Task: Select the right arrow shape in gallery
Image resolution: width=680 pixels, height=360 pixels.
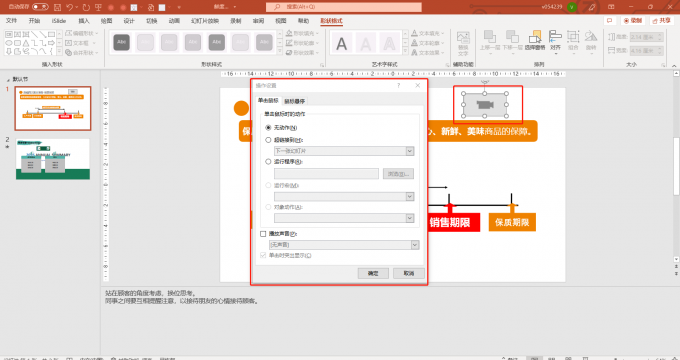Action: point(52,43)
